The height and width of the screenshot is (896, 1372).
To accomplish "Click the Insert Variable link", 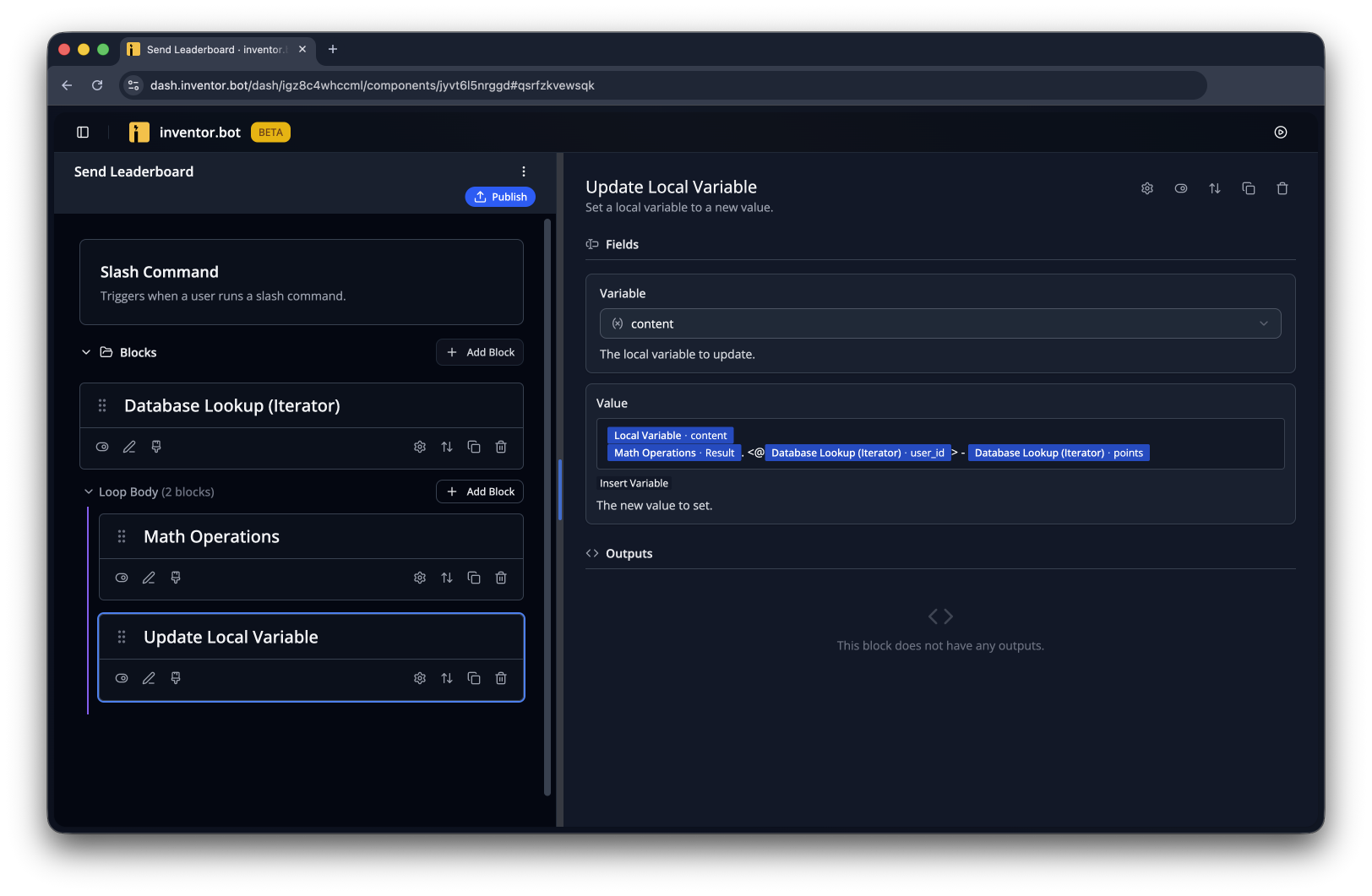I will (634, 483).
